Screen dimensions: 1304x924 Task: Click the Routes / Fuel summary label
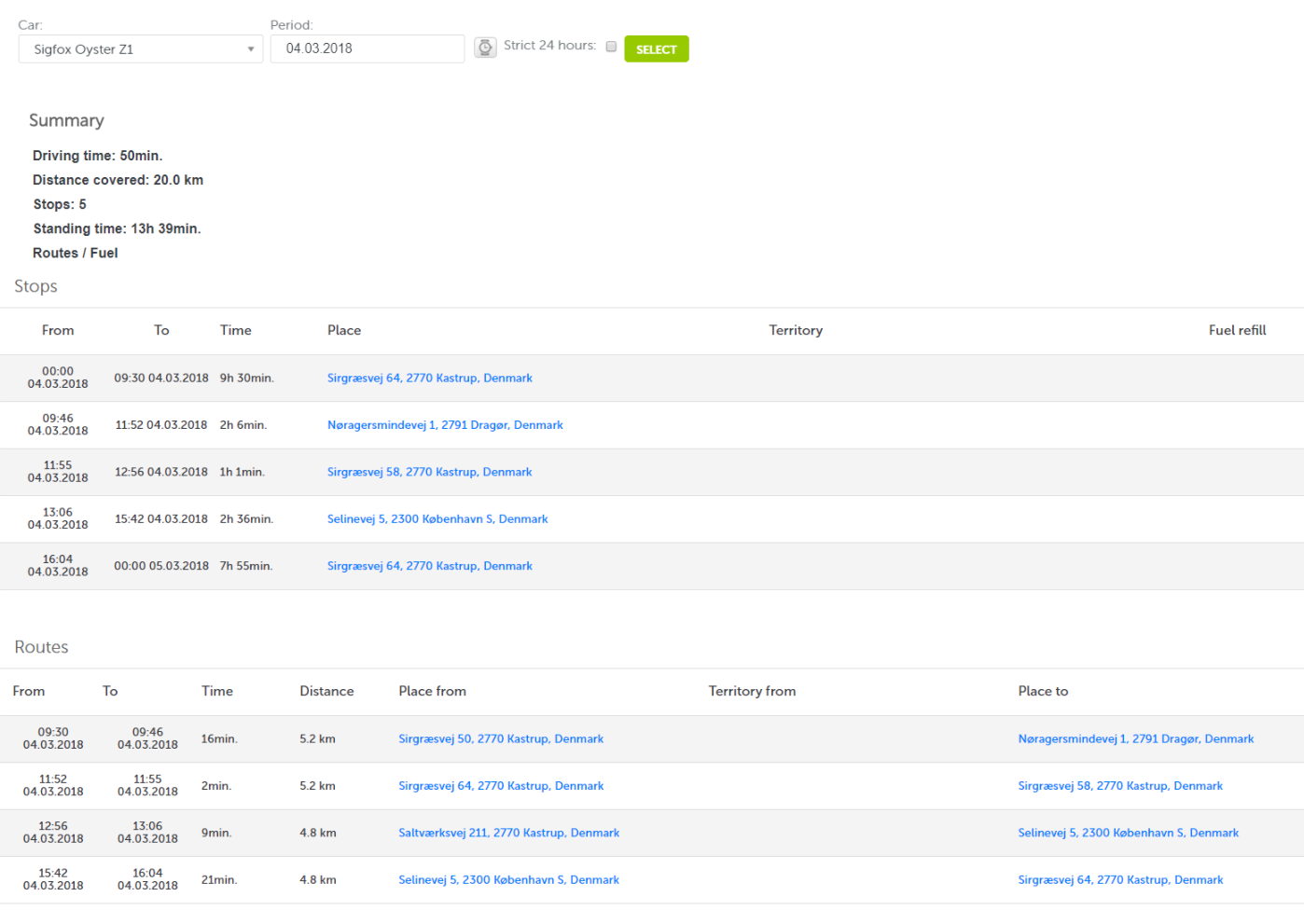tap(76, 254)
